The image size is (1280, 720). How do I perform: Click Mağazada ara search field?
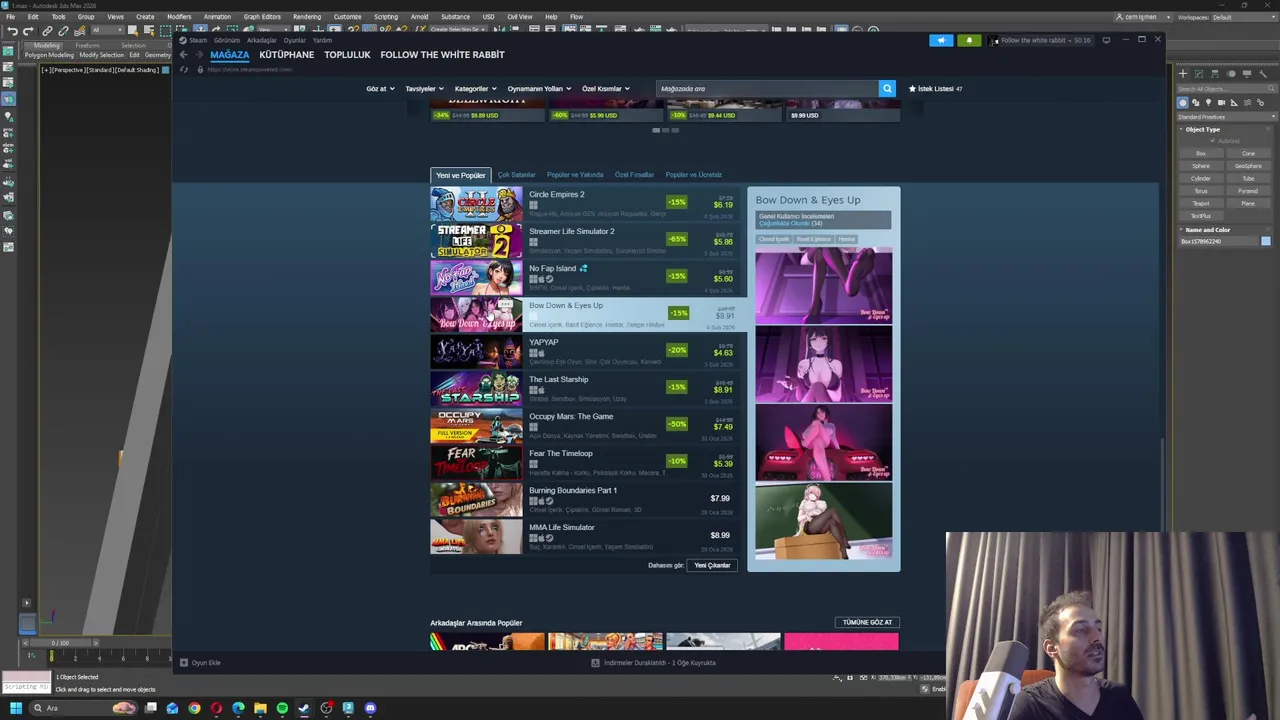766,89
